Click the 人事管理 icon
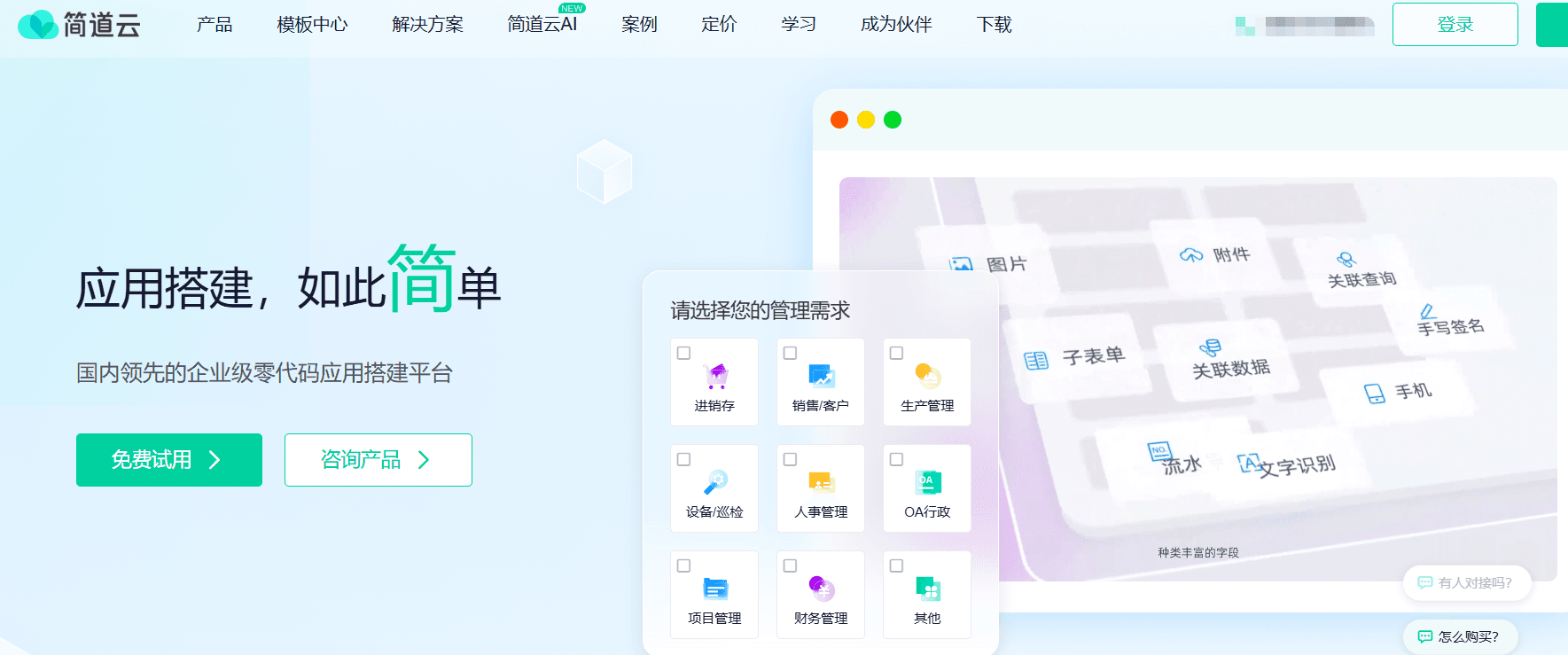Screen dimensions: 1568x655 coord(822,482)
